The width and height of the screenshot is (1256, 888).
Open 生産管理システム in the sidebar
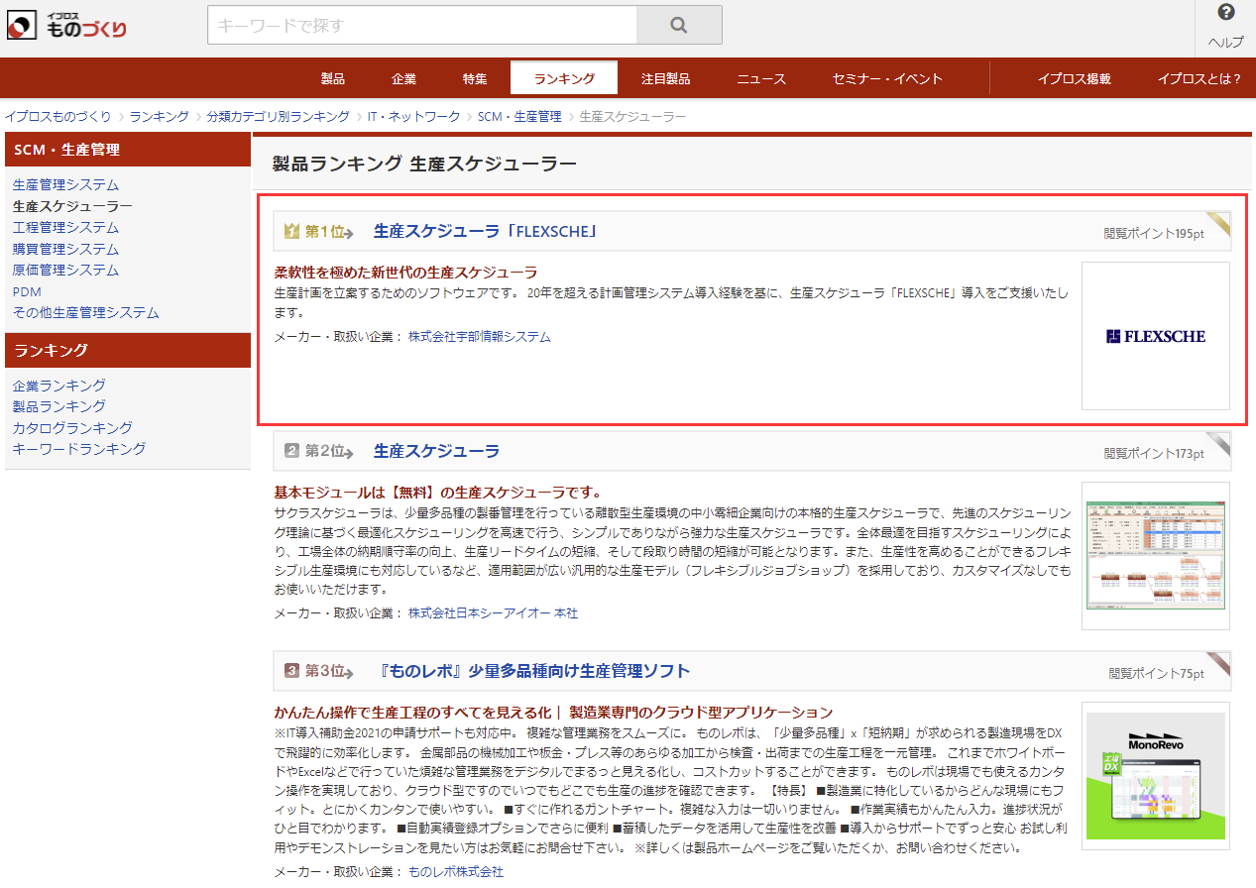[66, 185]
